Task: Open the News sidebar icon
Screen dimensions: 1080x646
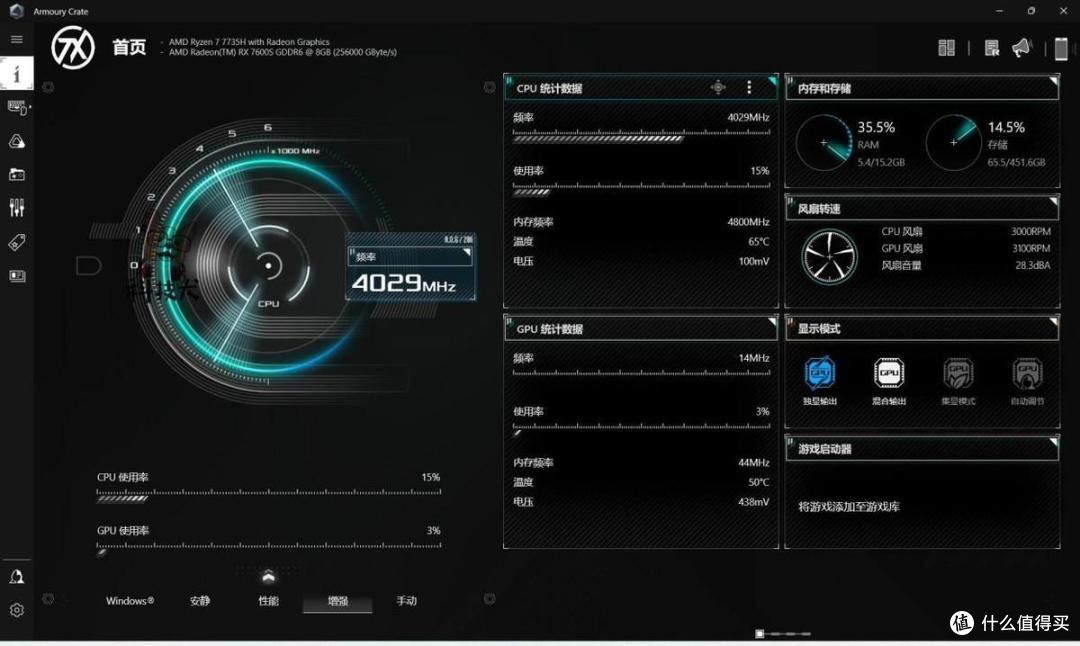Action: tap(17, 275)
